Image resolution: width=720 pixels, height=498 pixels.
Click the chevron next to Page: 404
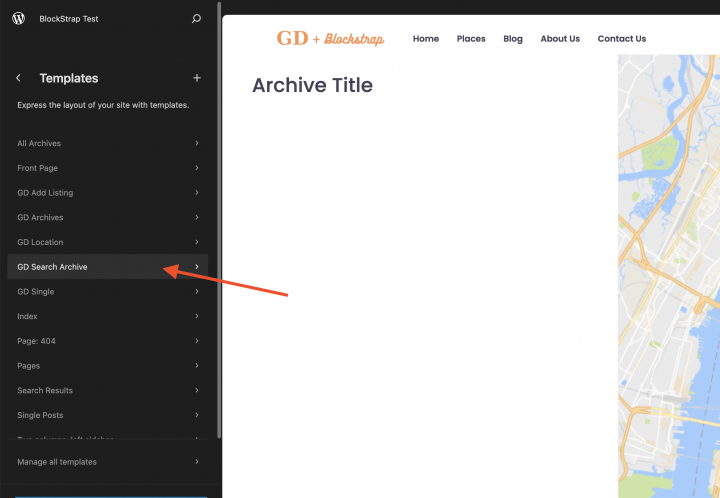[x=197, y=341]
